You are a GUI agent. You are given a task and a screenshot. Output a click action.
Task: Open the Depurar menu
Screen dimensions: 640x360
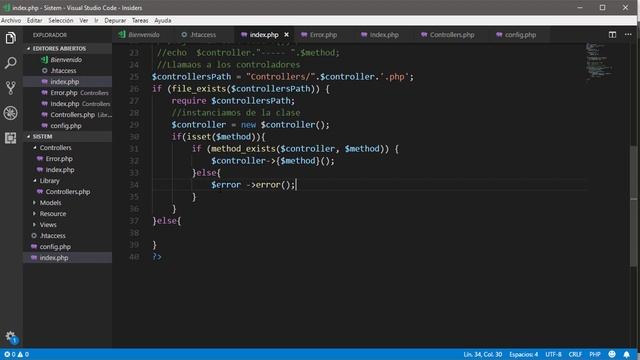point(115,20)
